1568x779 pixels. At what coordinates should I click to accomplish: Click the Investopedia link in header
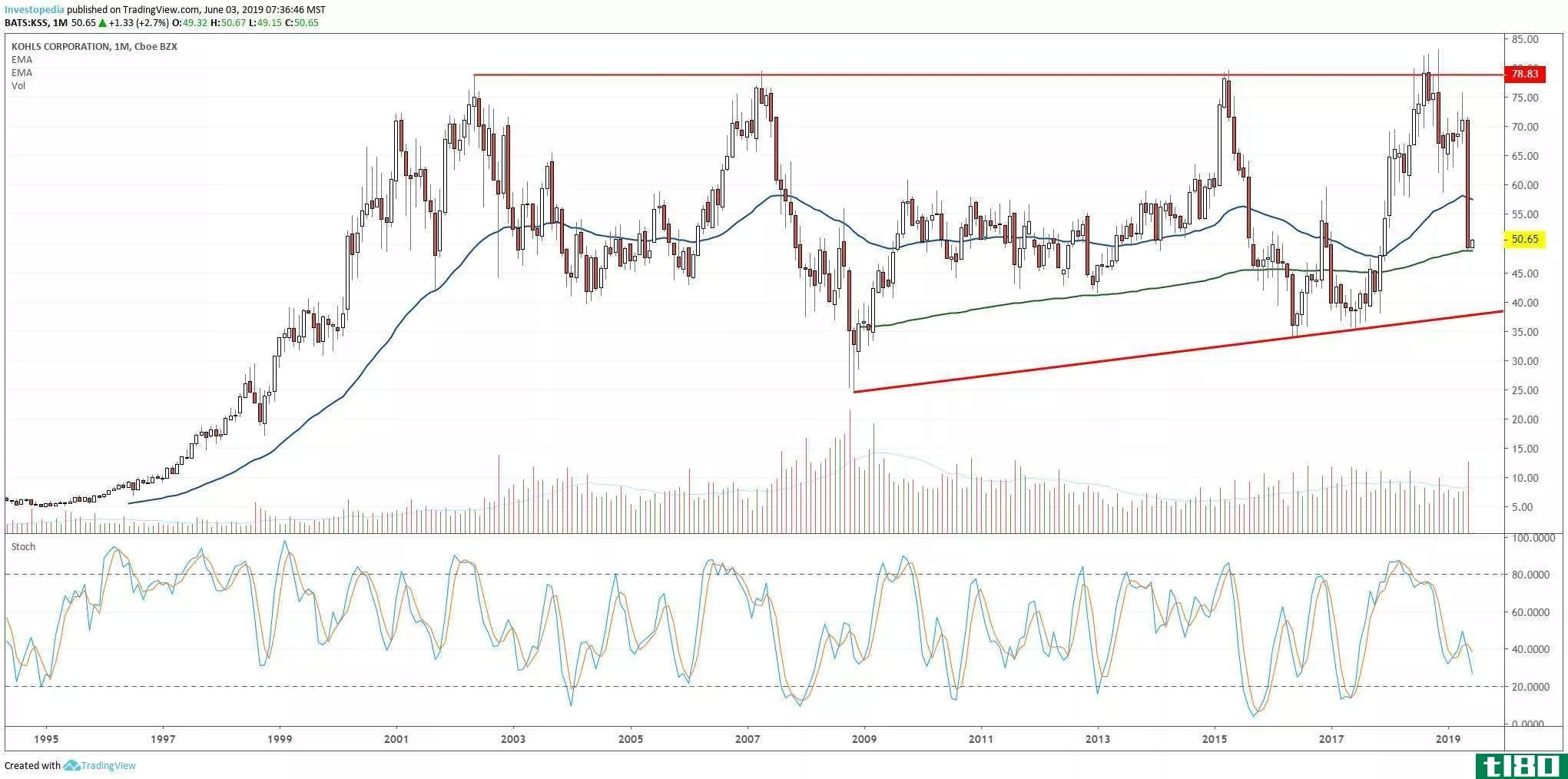(35, 10)
